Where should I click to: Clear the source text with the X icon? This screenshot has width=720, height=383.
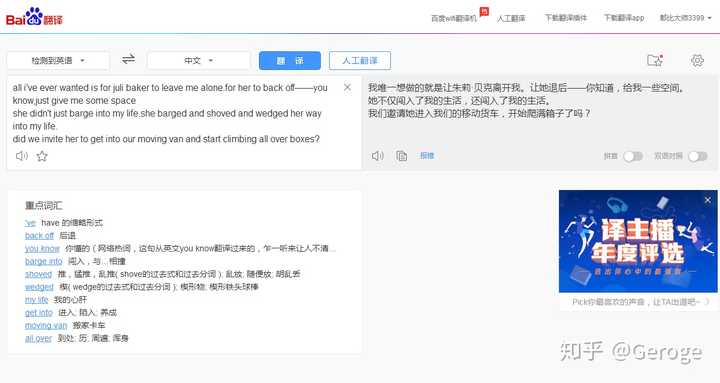[347, 87]
